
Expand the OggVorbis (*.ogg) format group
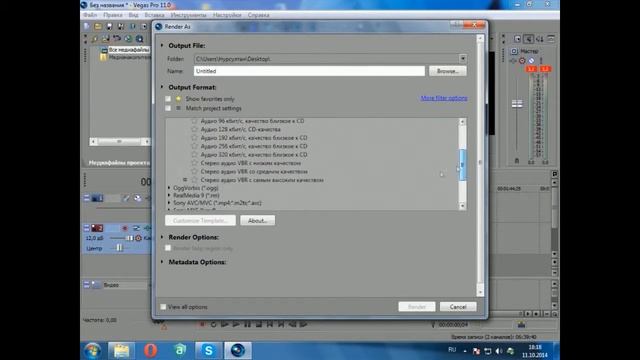[x=169, y=188]
